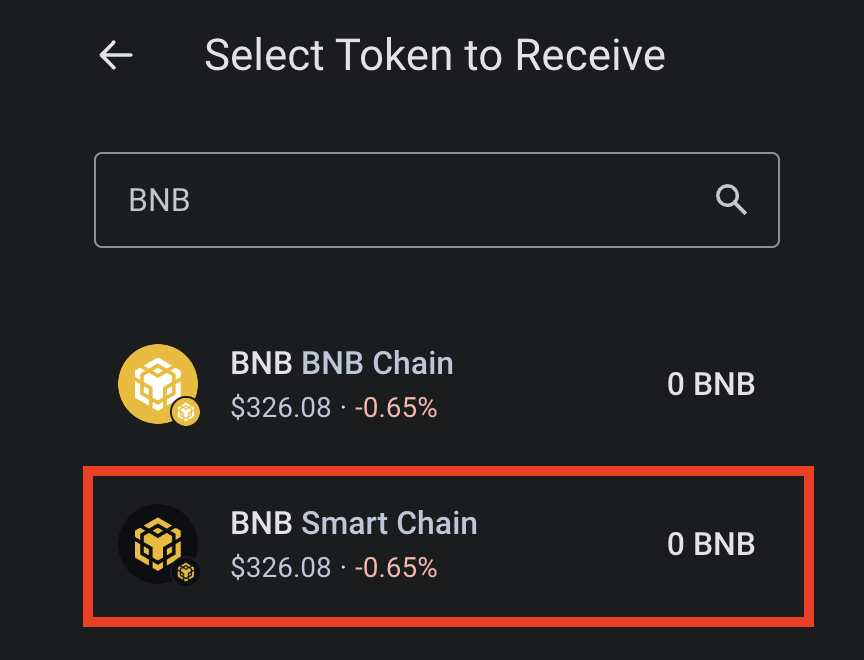
Task: Click the bold BNB symbol in the Smart Chain row
Action: pyautogui.click(x=262, y=523)
